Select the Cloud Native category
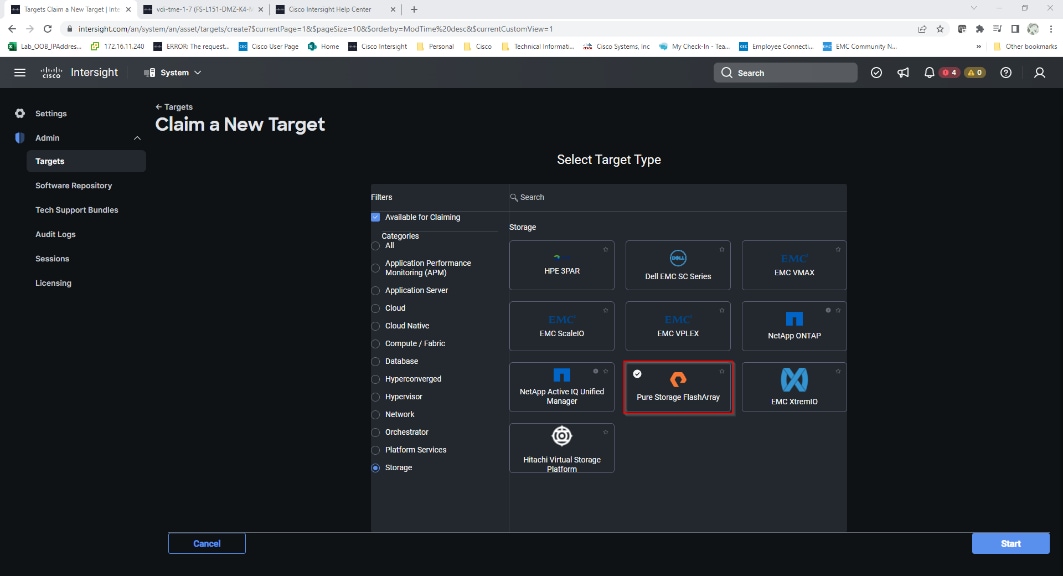 coord(376,326)
